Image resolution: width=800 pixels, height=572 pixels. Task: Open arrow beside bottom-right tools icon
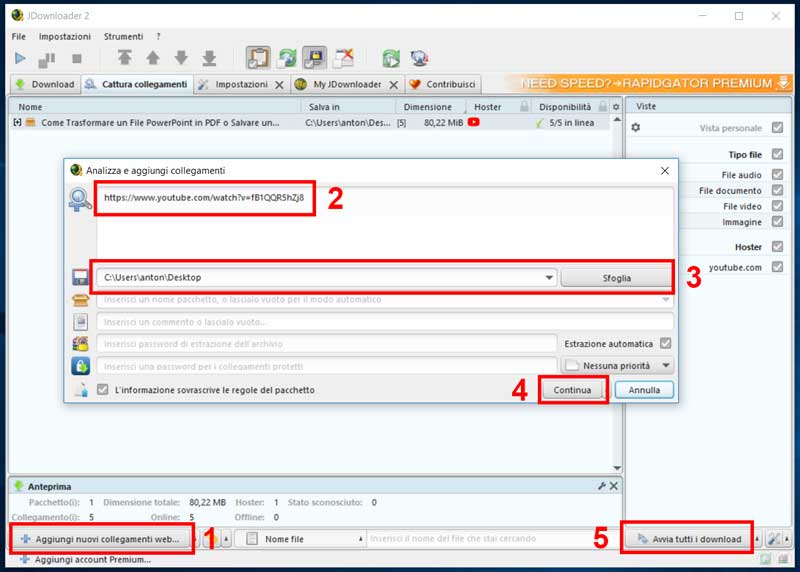787,539
